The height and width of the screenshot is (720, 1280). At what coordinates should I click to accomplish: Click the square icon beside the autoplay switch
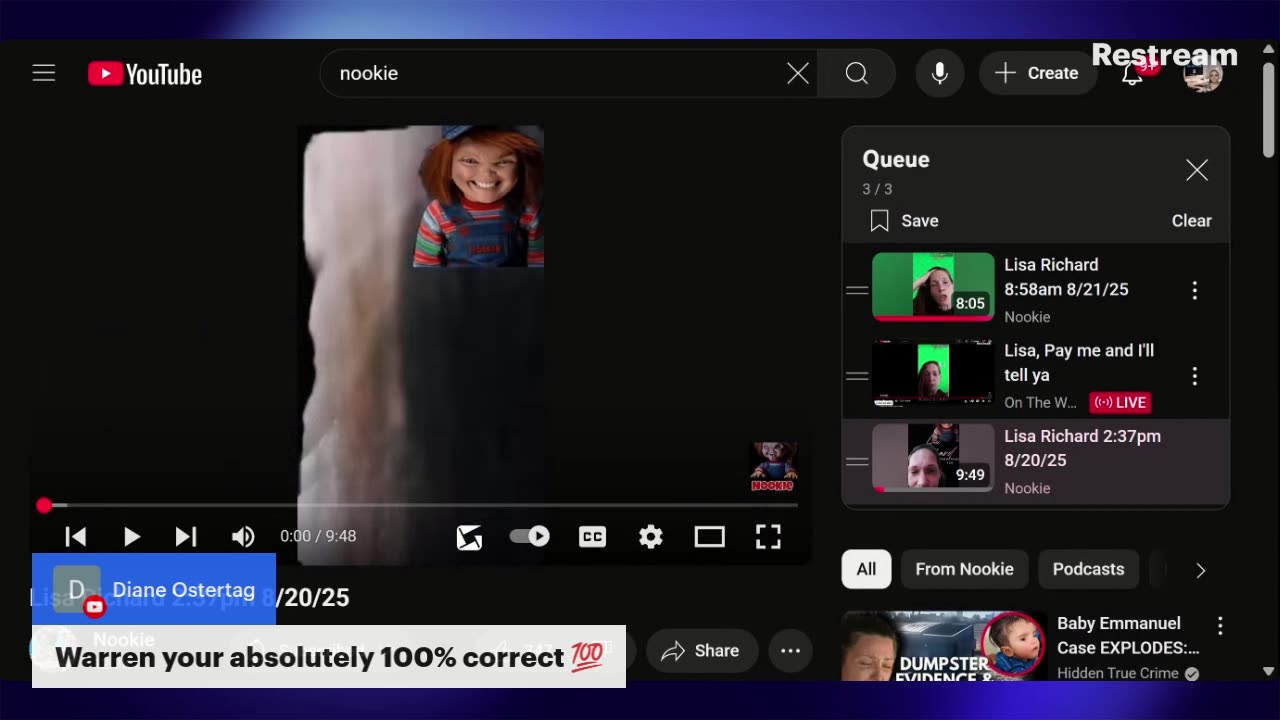[469, 537]
